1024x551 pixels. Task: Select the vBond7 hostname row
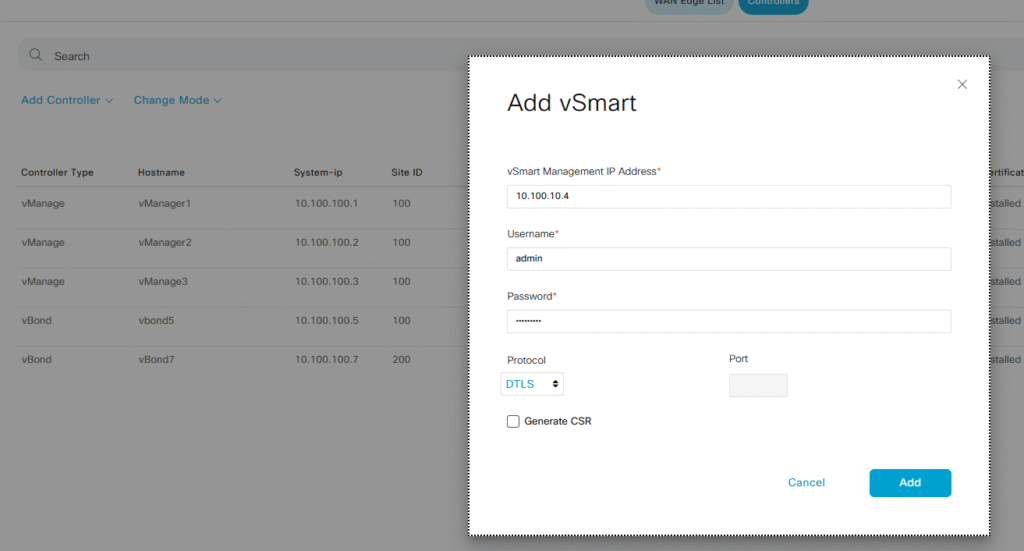click(x=156, y=359)
